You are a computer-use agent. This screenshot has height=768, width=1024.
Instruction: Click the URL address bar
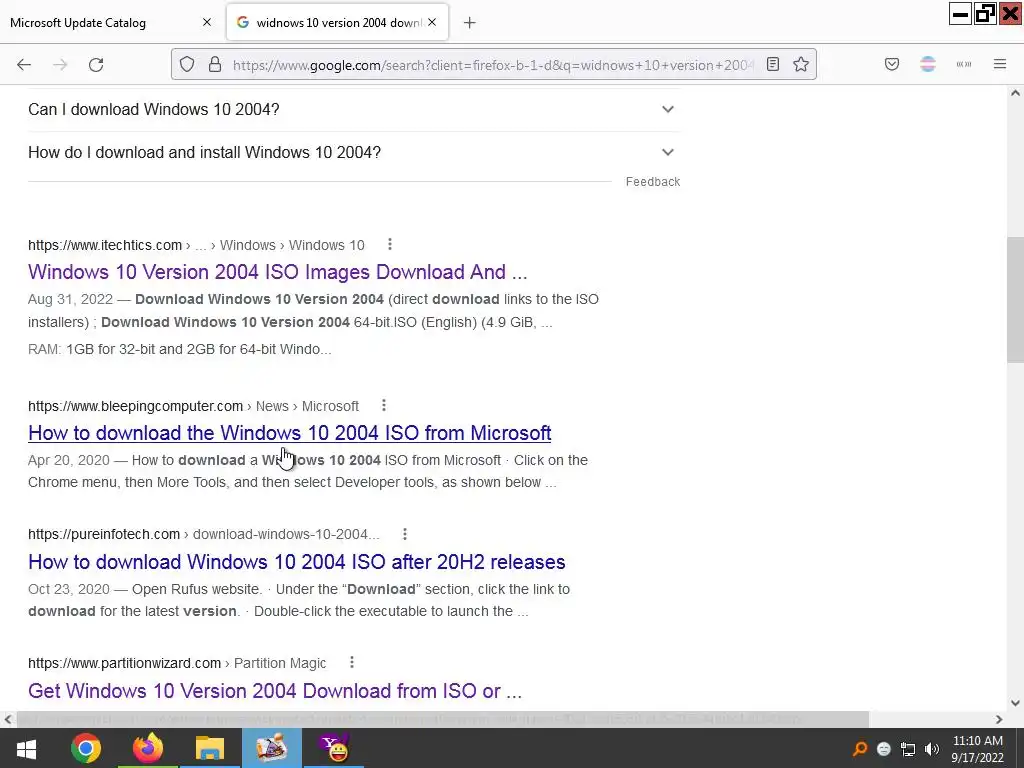pyautogui.click(x=493, y=65)
